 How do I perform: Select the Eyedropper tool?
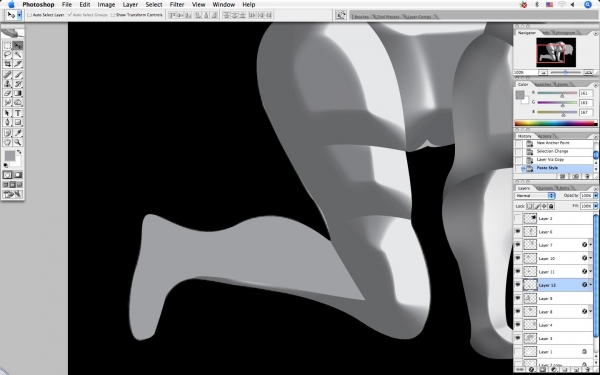click(x=18, y=133)
